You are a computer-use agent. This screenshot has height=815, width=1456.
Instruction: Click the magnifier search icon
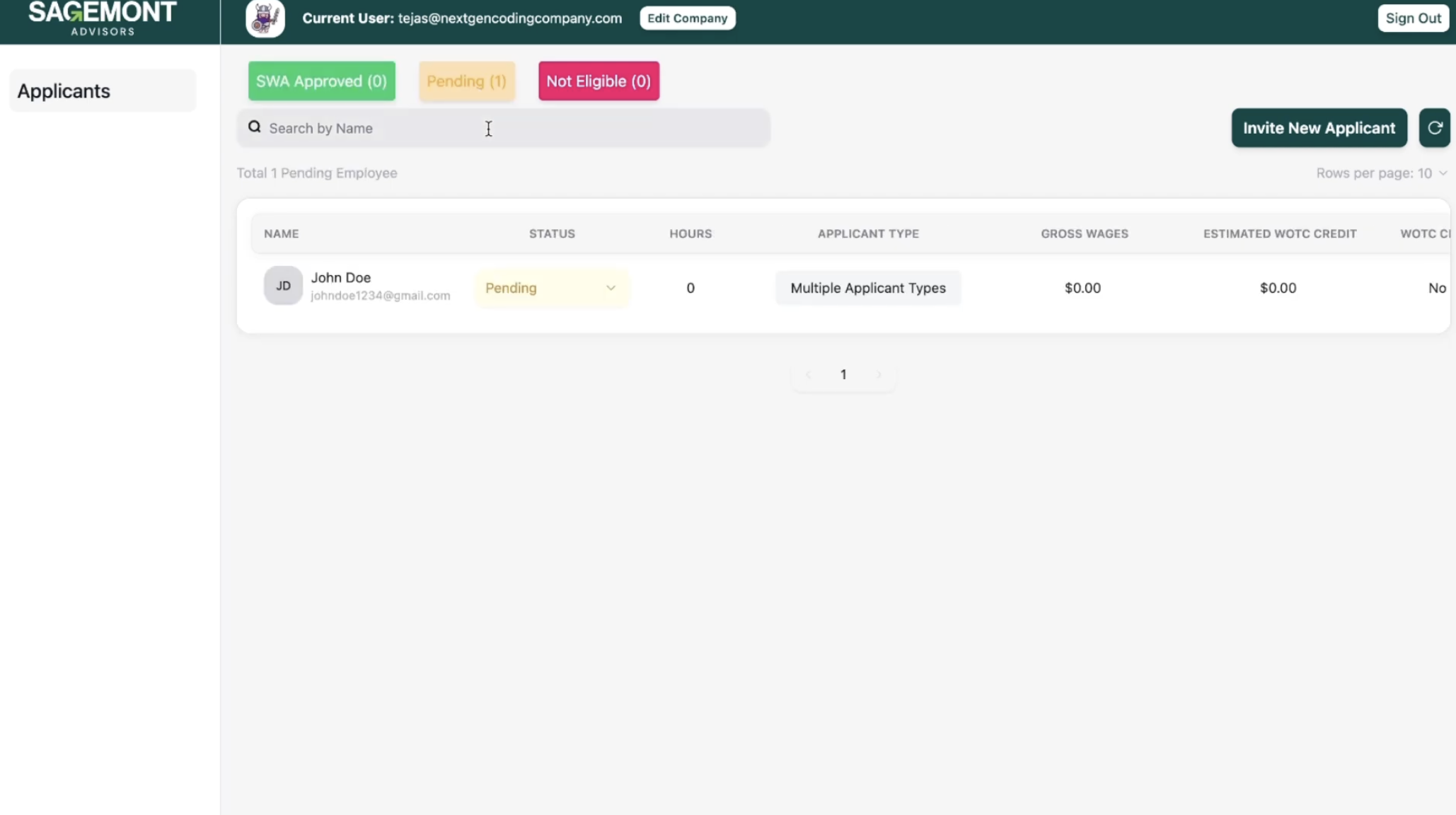(x=255, y=127)
